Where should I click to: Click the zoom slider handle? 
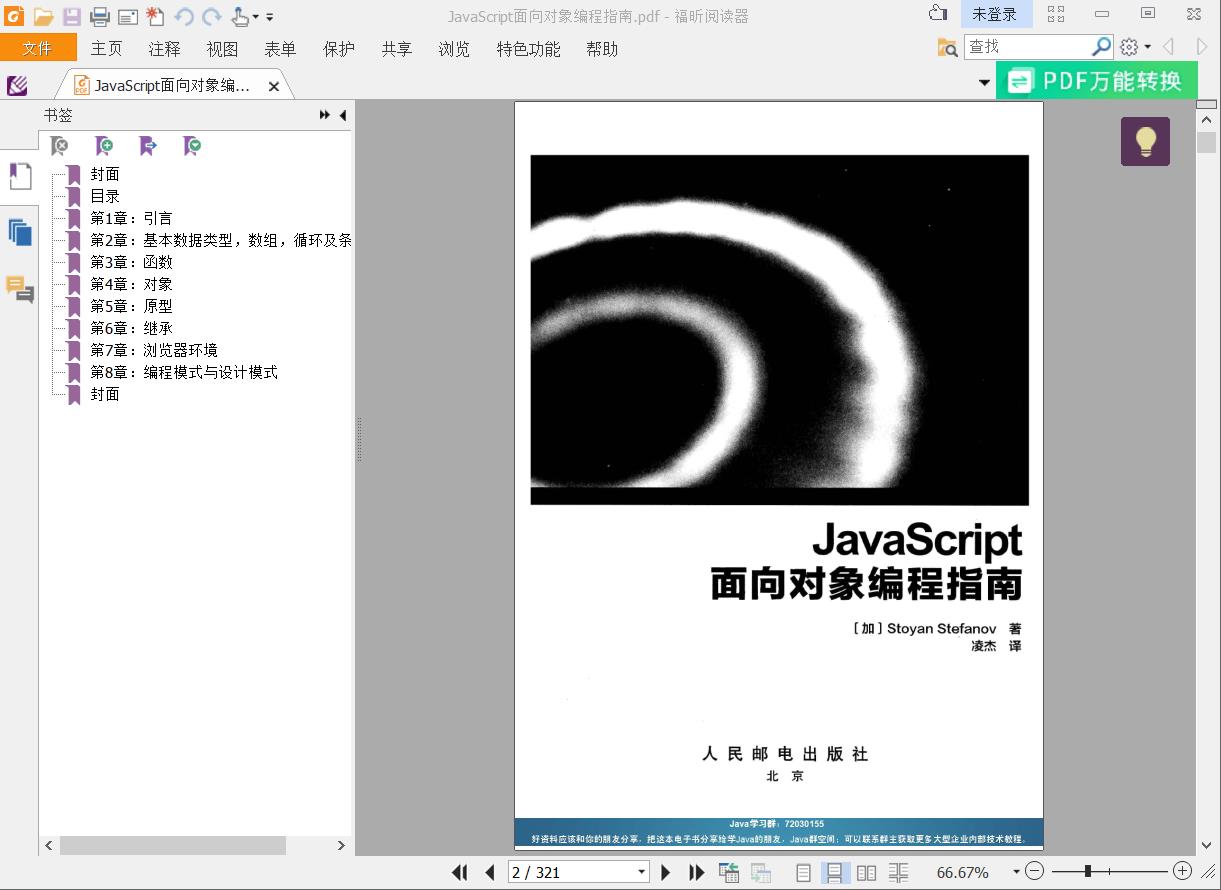1087,871
